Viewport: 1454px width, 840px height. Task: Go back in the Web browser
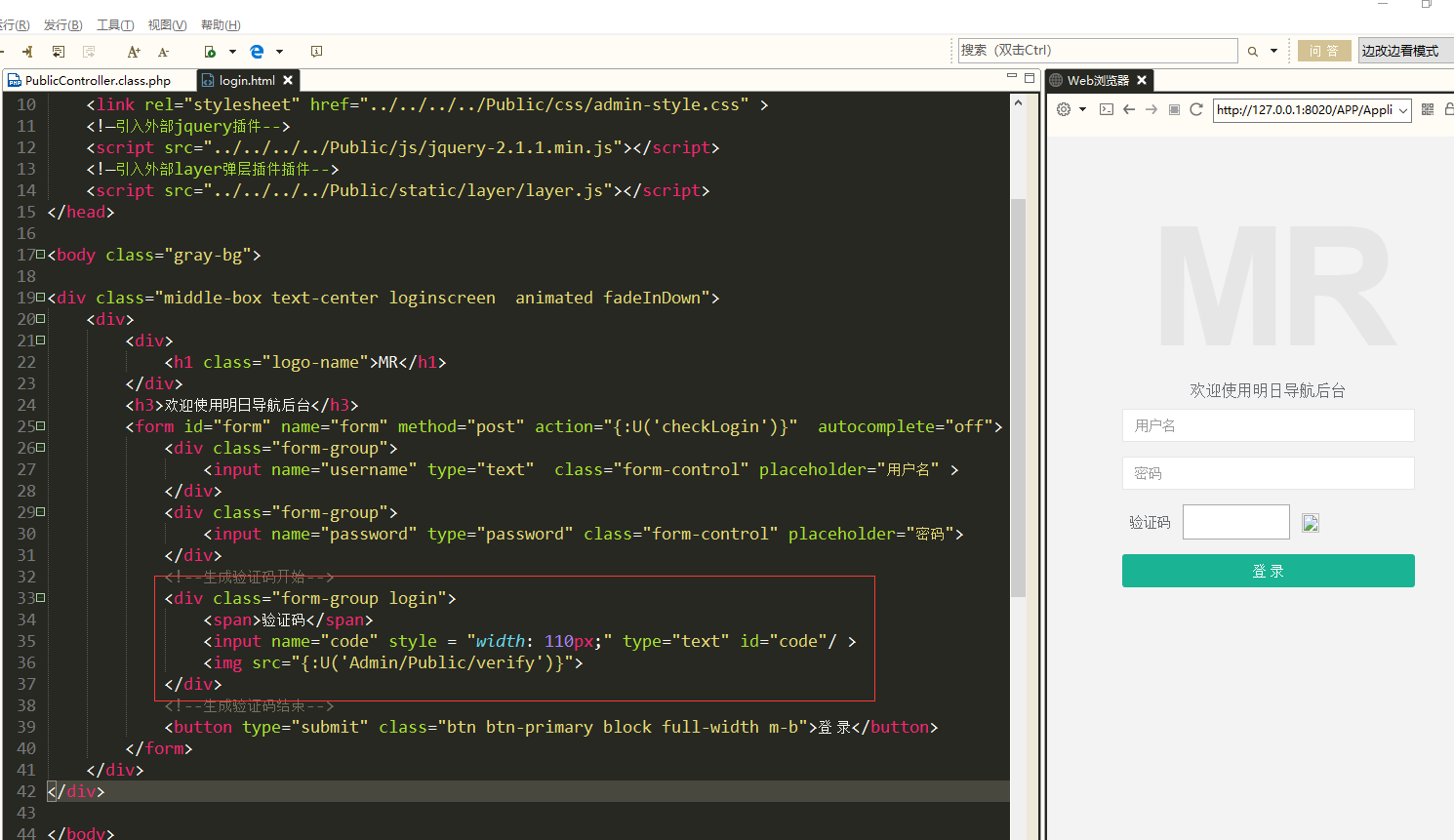point(1129,109)
